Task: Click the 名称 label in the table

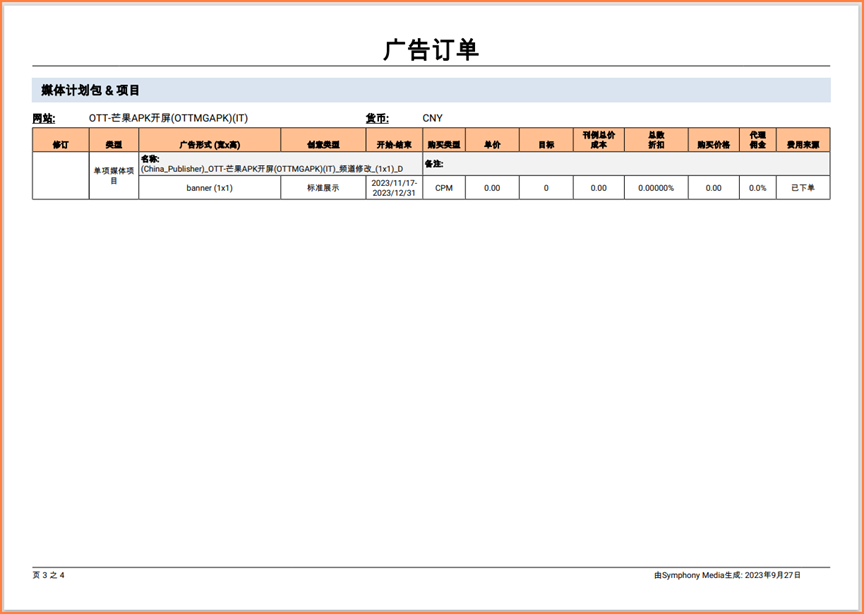Action: click(150, 159)
